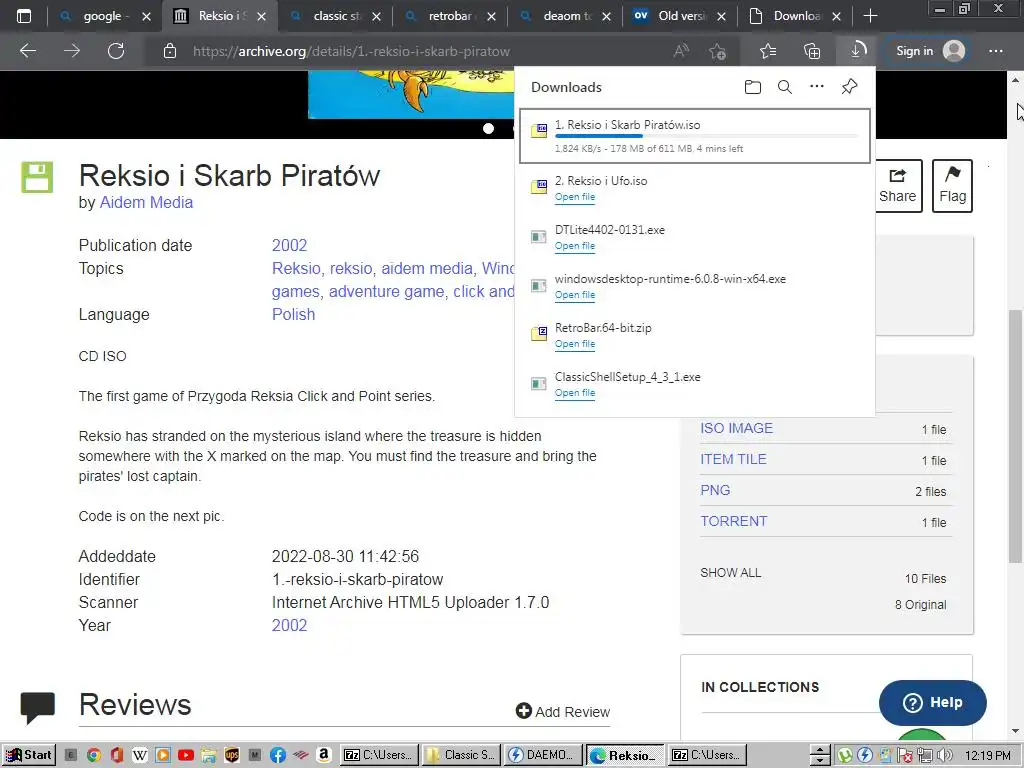Viewport: 1024px width, 768px height.
Task: Launch Chrome from the taskbar
Action: point(93,756)
